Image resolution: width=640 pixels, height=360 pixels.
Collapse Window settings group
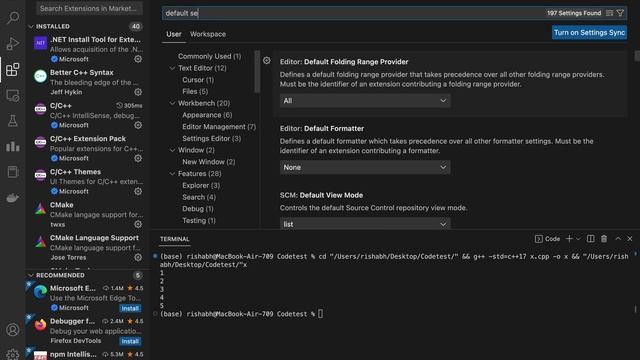pyautogui.click(x=172, y=150)
